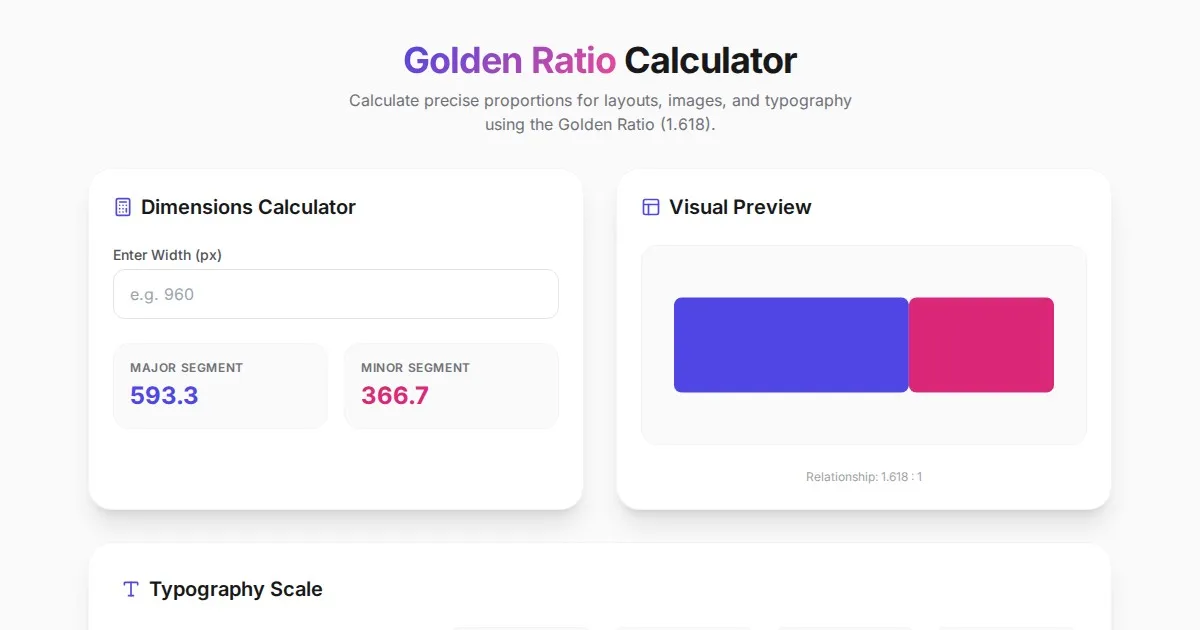Screen dimensions: 1200x630
Task: Select the pink minor segment bar in preview
Action: tap(981, 345)
